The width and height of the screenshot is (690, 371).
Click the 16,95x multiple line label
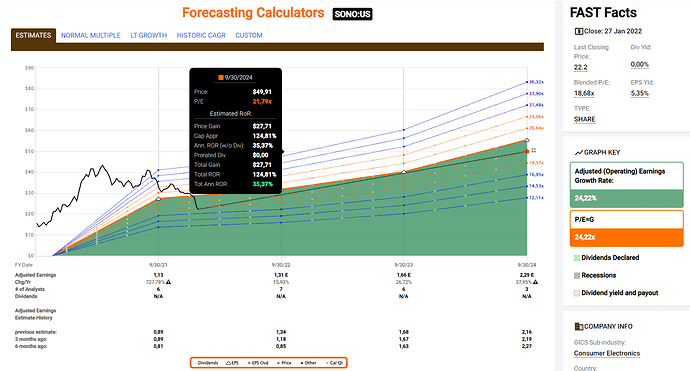(536, 175)
